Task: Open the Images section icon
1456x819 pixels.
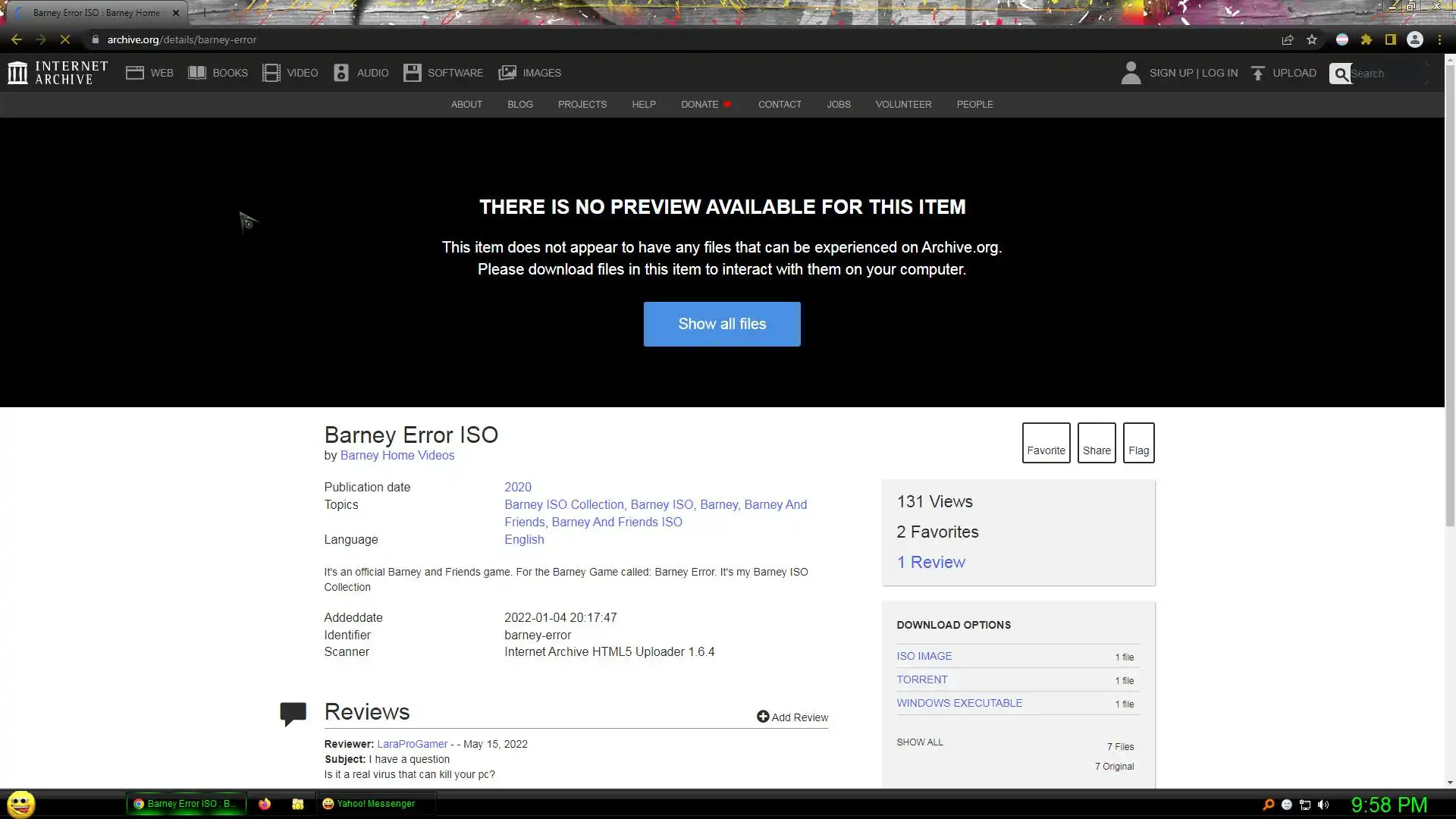Action: pyautogui.click(x=507, y=73)
